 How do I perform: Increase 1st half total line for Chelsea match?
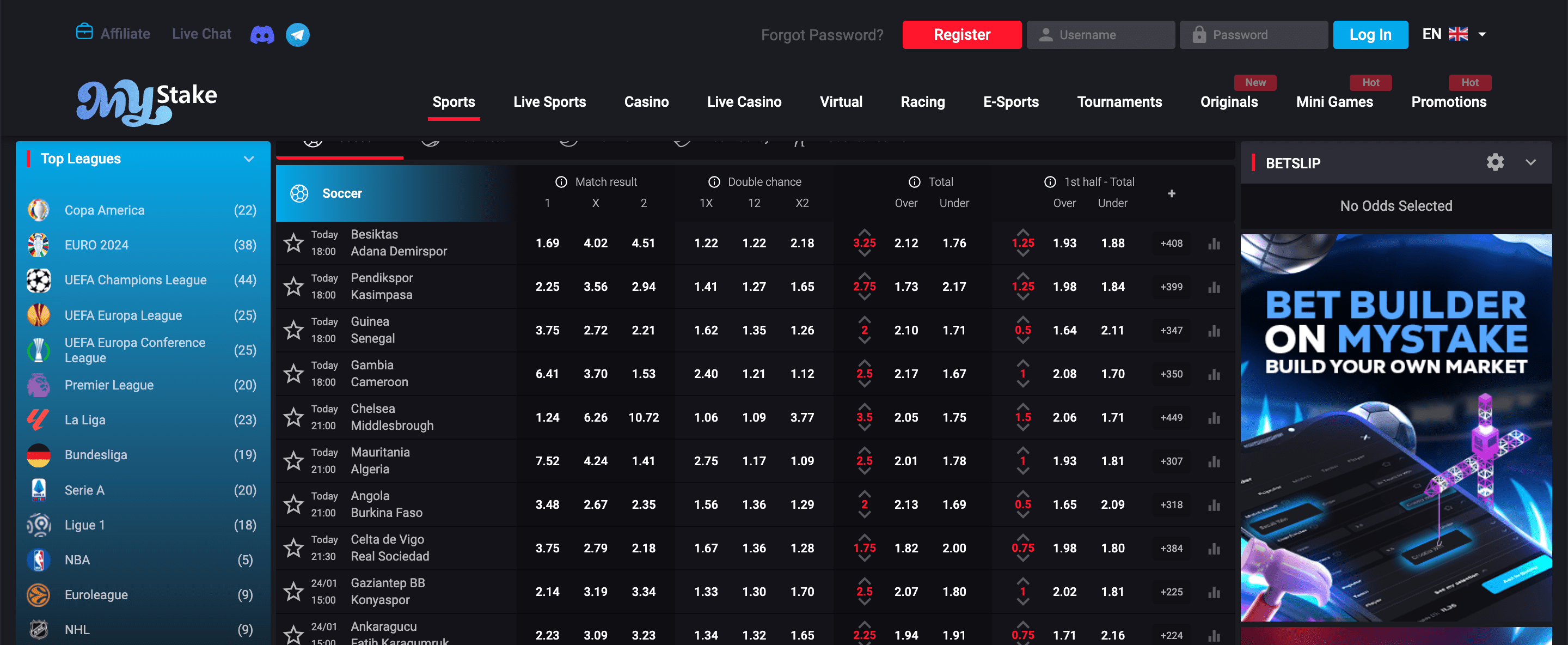pyautogui.click(x=1022, y=406)
